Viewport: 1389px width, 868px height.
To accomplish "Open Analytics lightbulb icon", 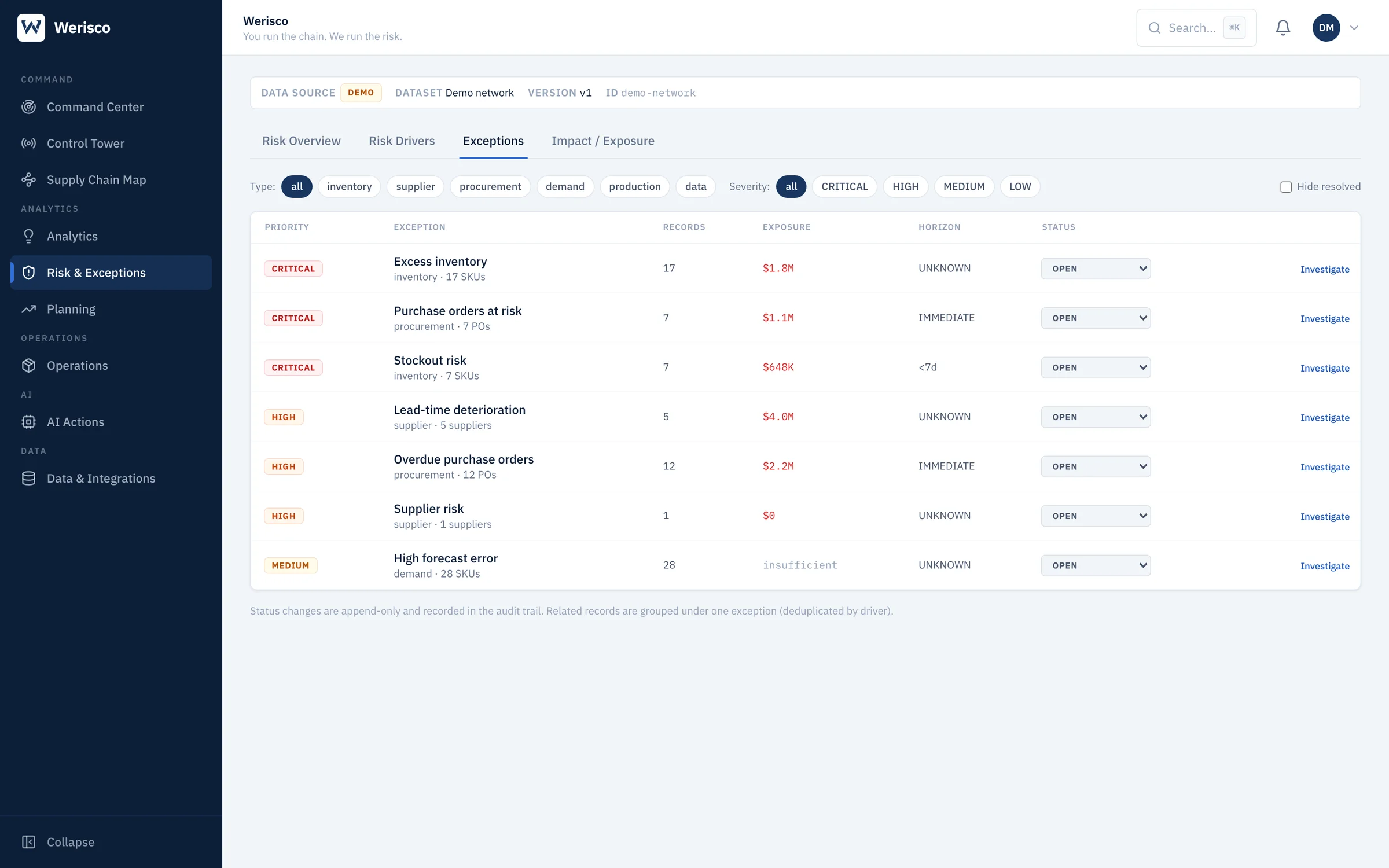I will point(28,236).
